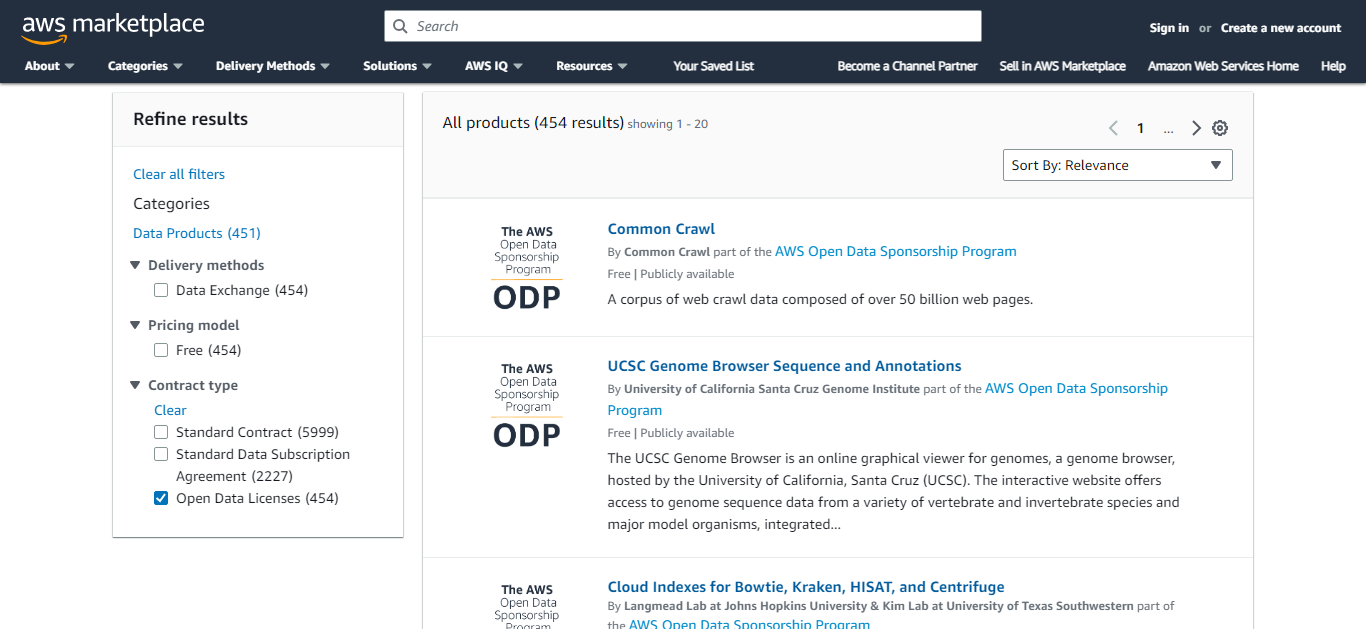Tick the Standard Contract checkbox
The width and height of the screenshot is (1366, 629).
[x=161, y=433]
